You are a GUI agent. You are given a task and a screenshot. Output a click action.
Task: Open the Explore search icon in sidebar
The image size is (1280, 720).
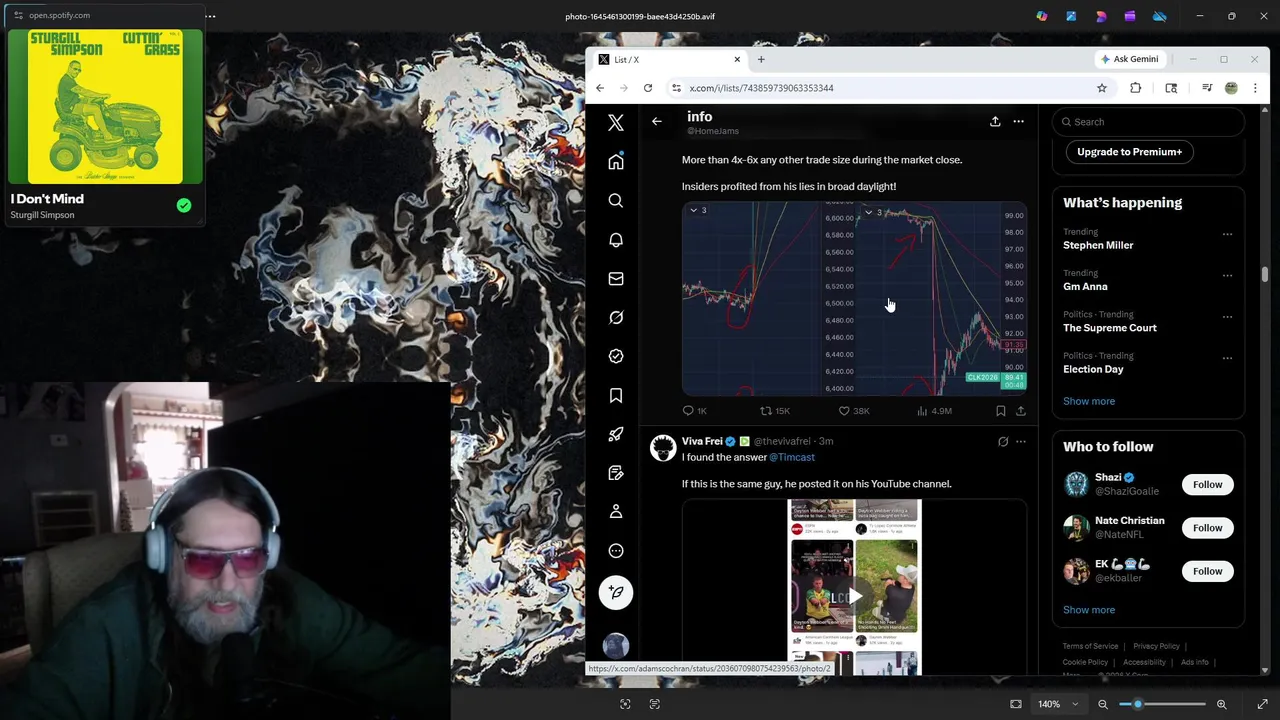[x=616, y=201]
